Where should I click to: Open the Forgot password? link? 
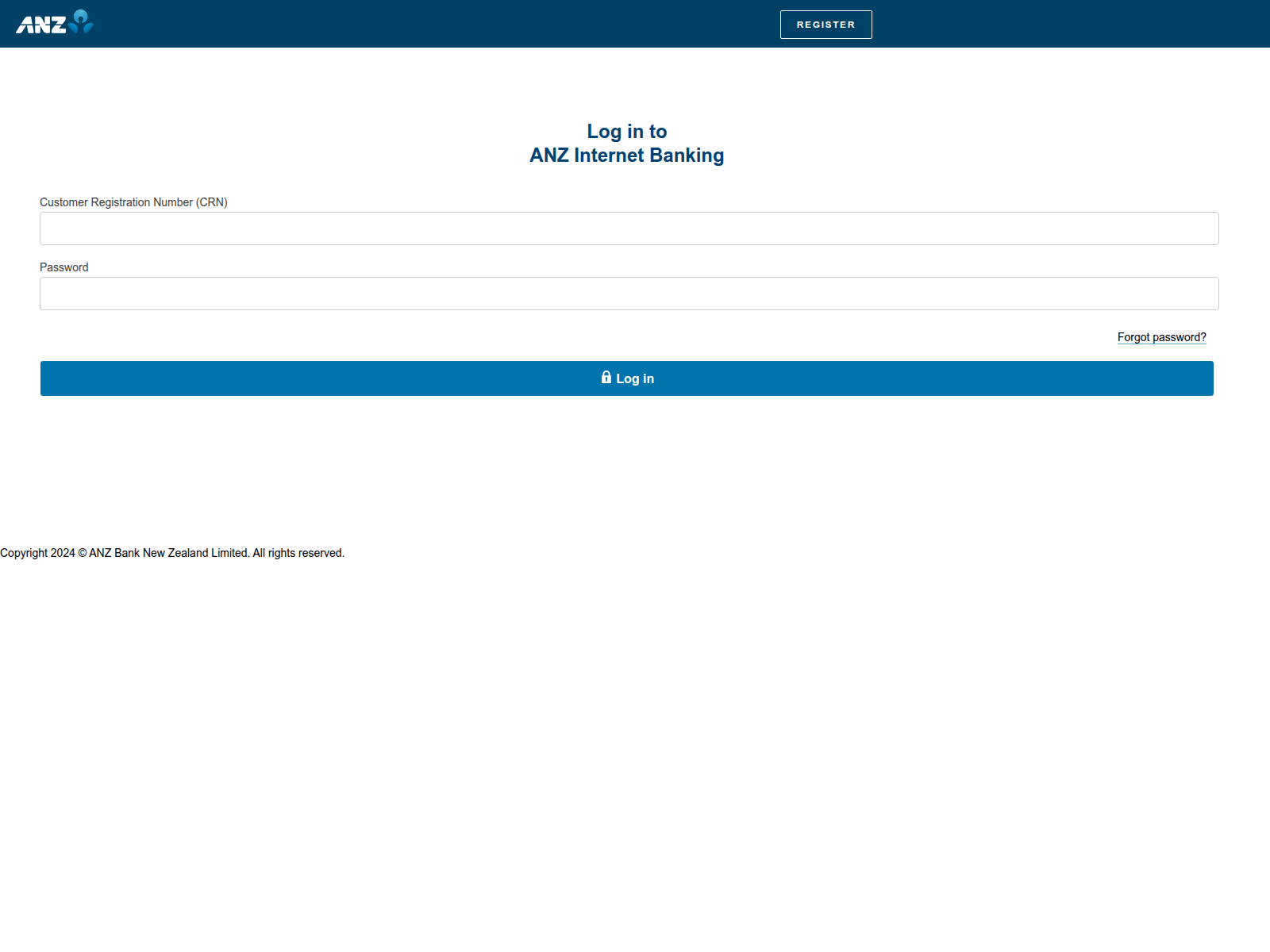1161,337
